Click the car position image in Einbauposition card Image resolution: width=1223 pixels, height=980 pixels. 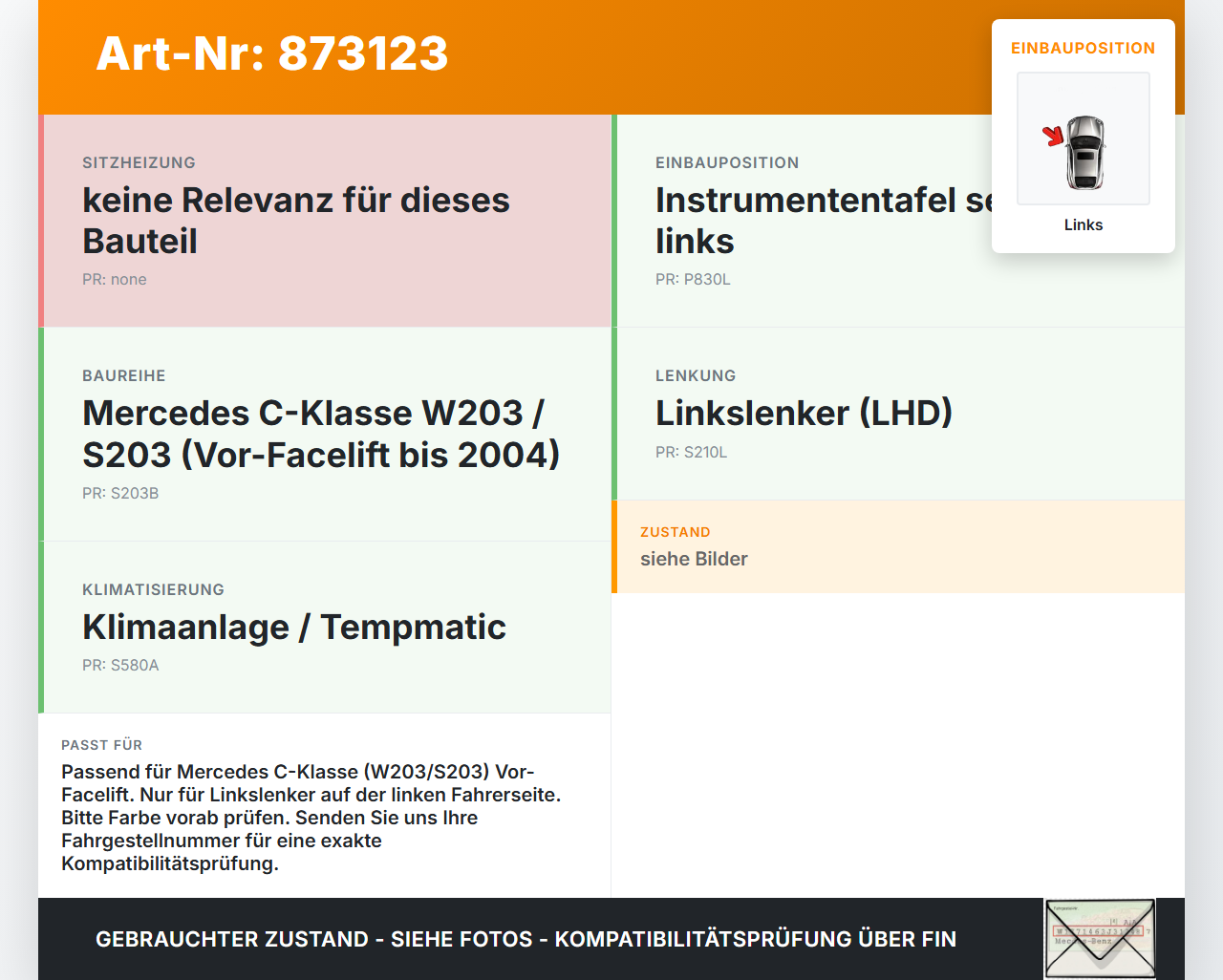click(x=1084, y=138)
